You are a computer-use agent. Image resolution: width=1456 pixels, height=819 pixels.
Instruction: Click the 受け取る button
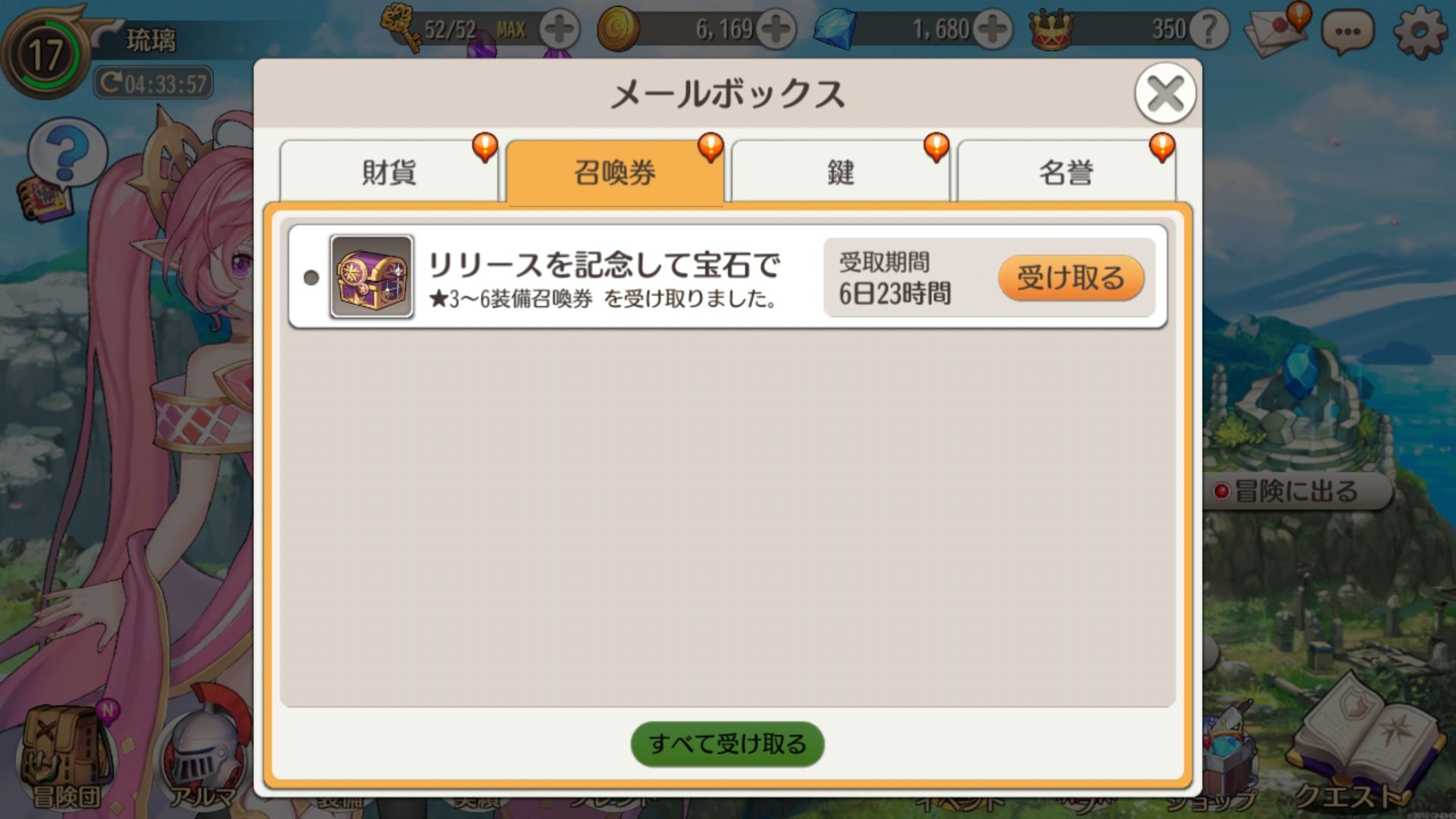[1071, 278]
